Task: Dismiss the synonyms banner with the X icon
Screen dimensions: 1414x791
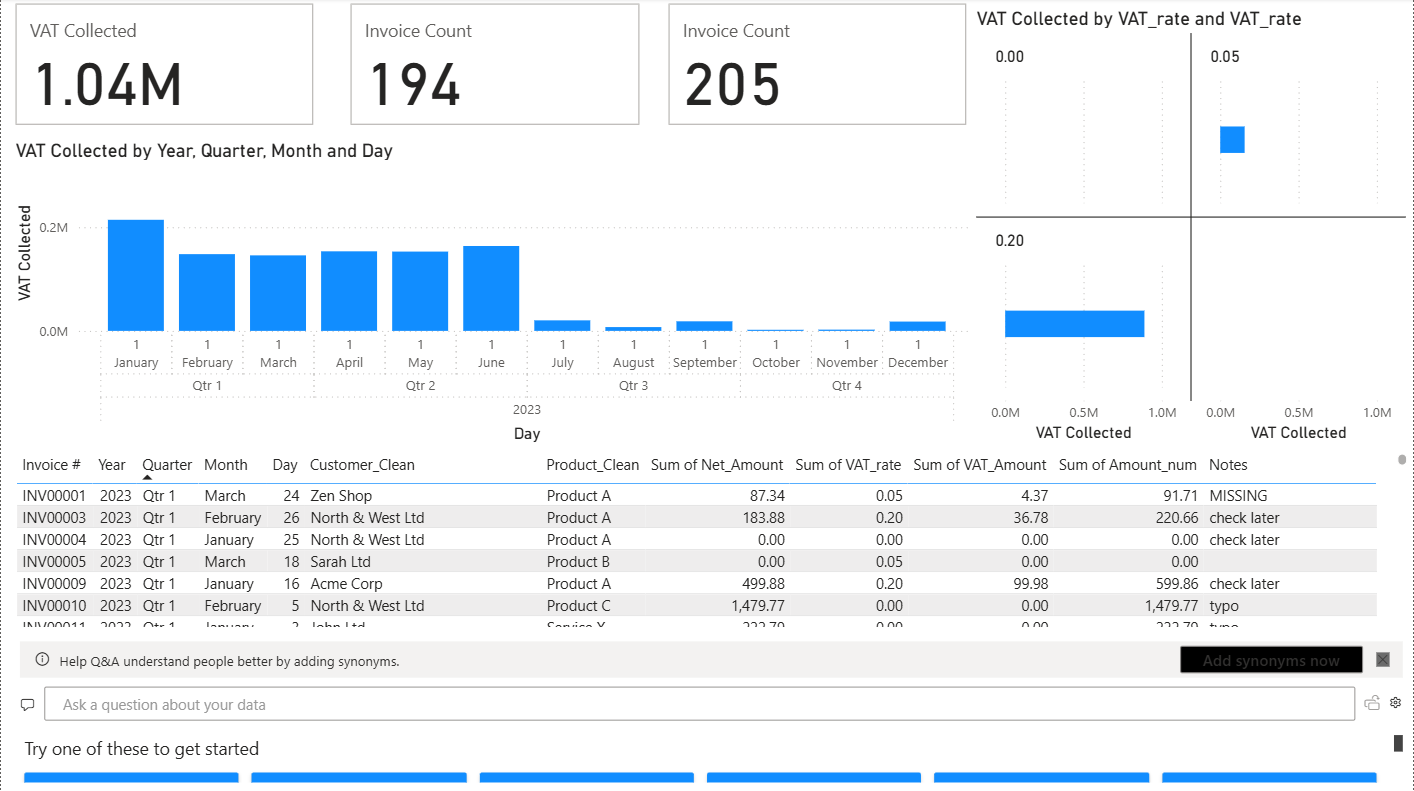Action: (1383, 659)
